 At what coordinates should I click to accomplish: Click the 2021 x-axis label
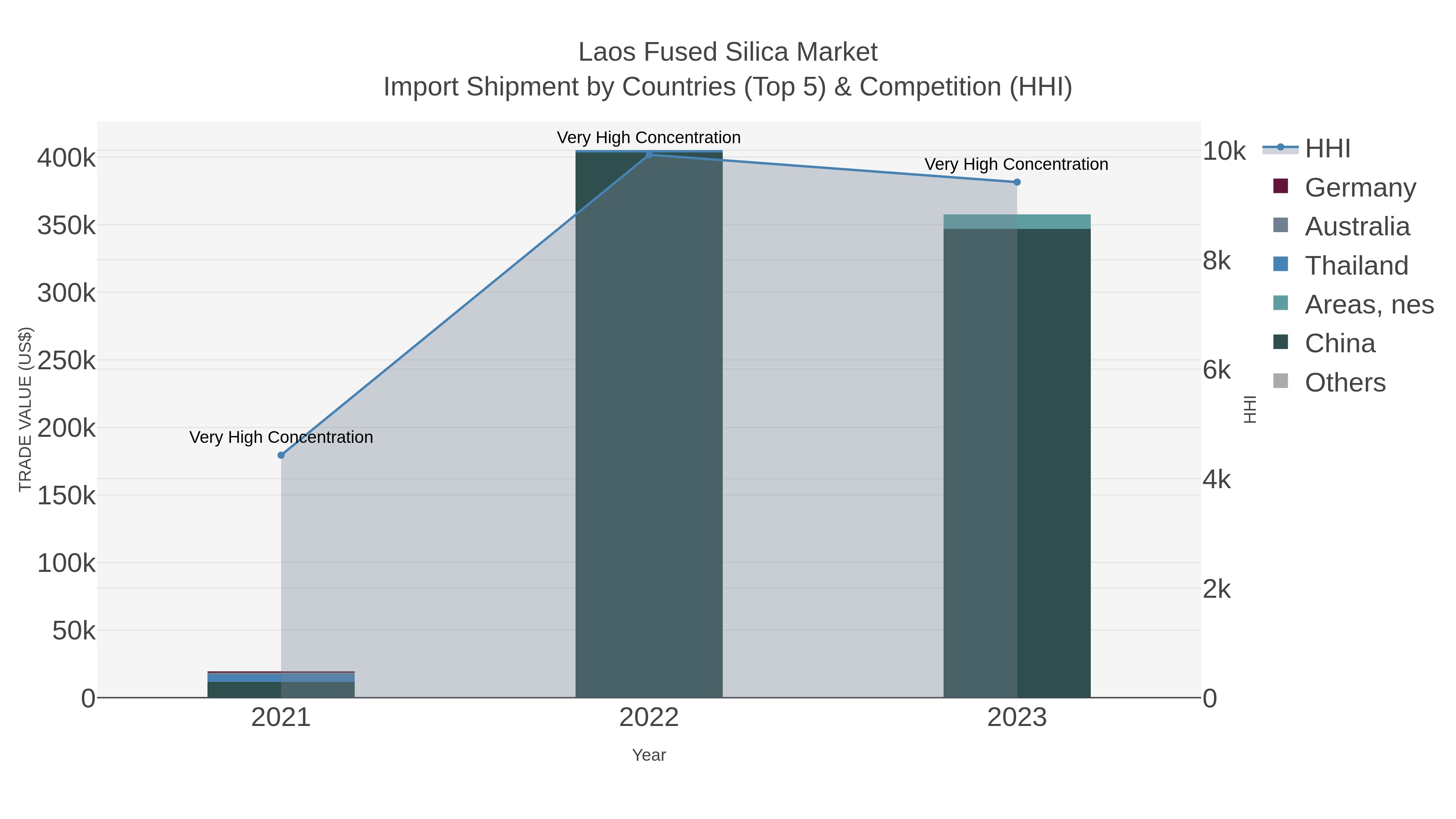tap(281, 717)
